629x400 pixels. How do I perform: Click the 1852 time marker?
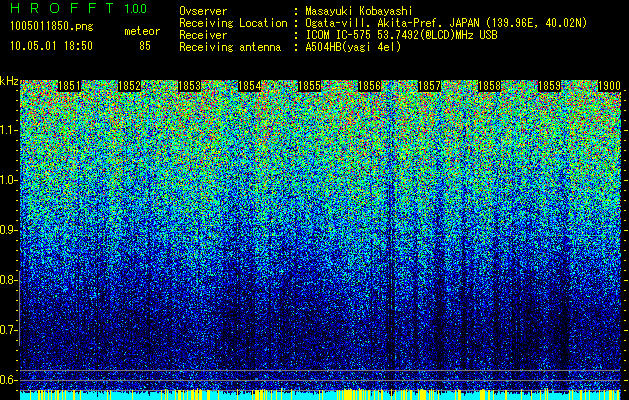tap(130, 86)
